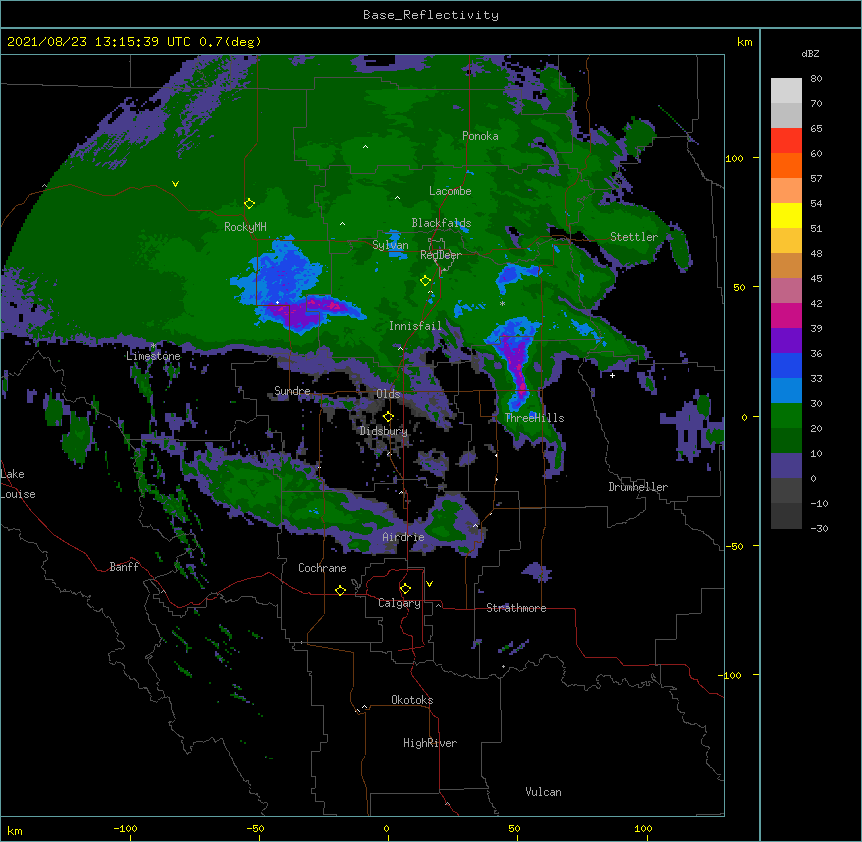Click the Vulcan label
The height and width of the screenshot is (842, 862).
pyautogui.click(x=543, y=792)
